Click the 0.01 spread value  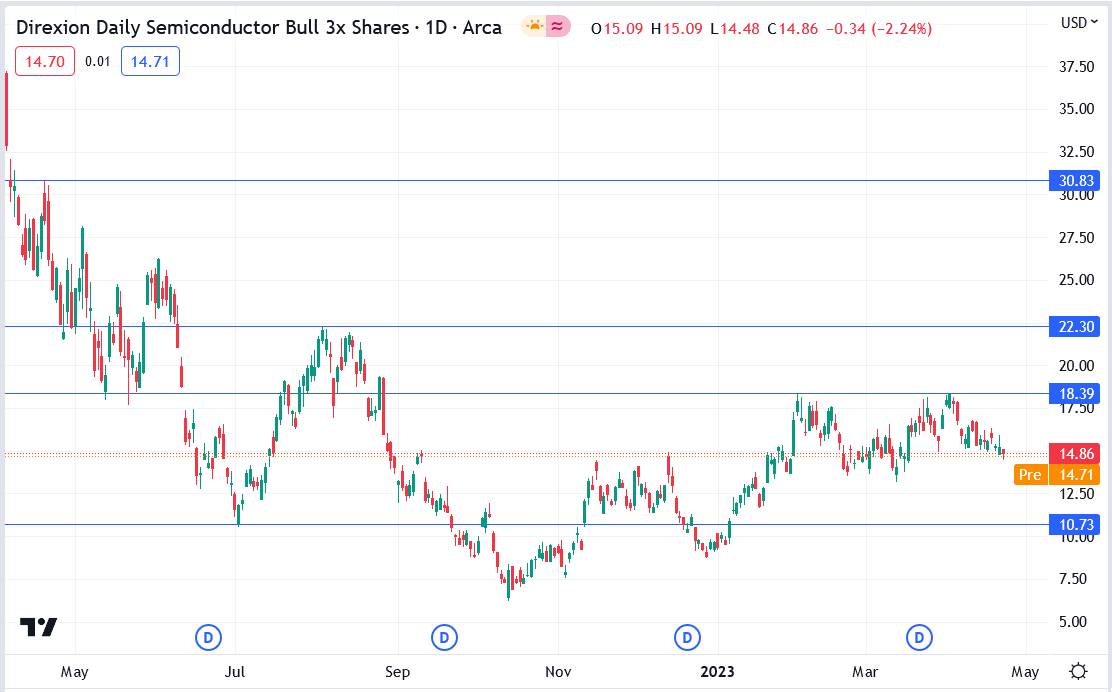[98, 62]
